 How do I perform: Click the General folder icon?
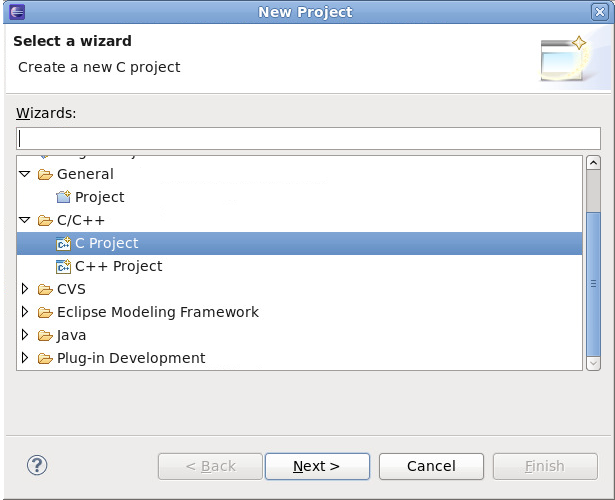tap(45, 174)
